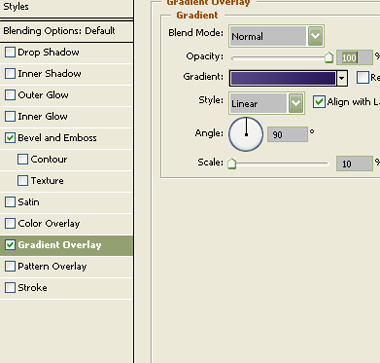Enable the Satin checkbox

(10, 202)
